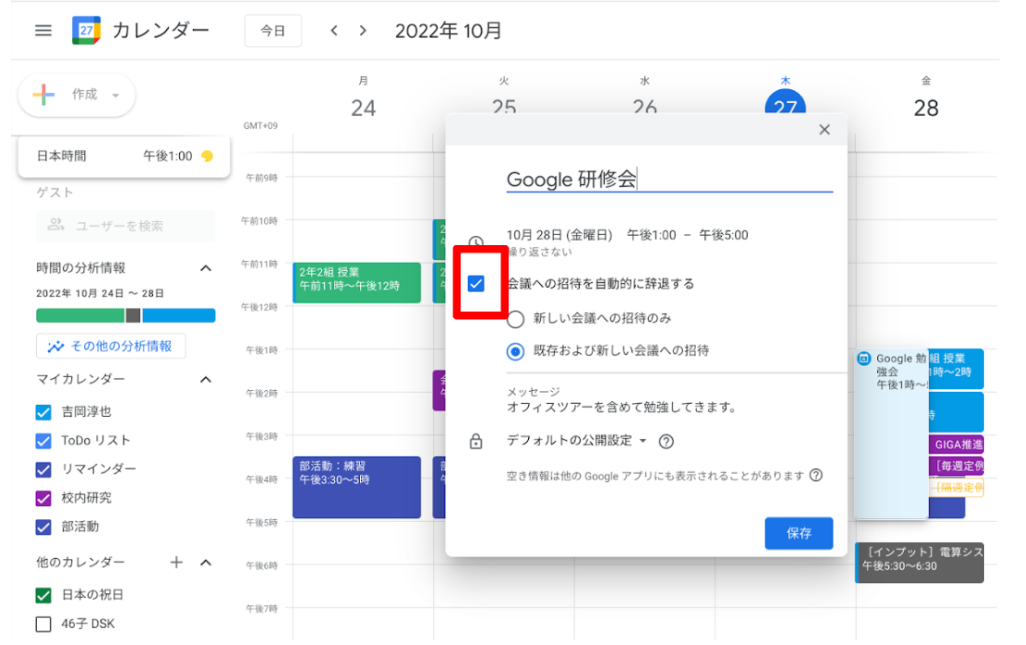Open the hamburger main menu
This screenshot has width=1026, height=645.
(43, 31)
